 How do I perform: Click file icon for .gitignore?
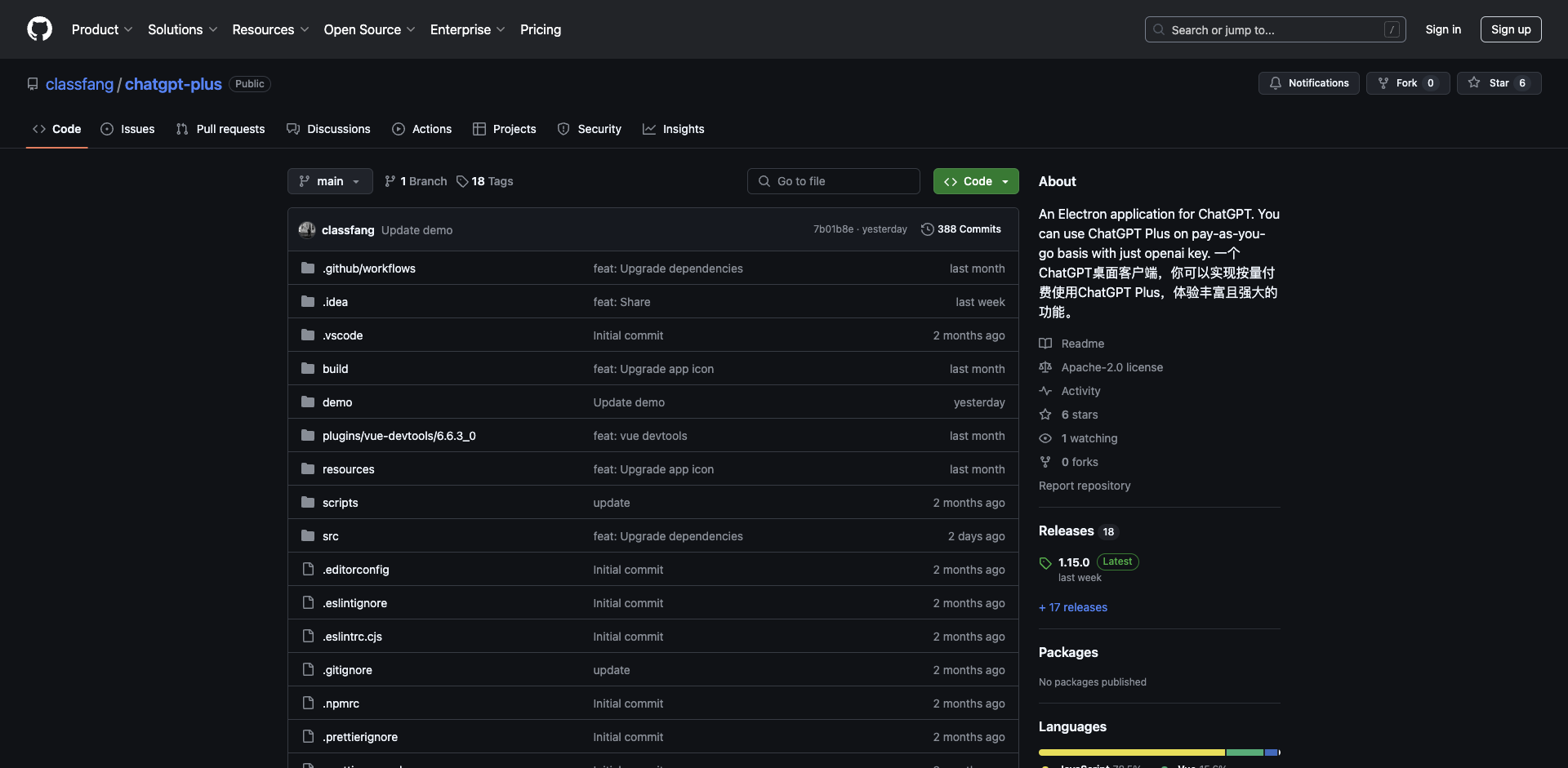pos(308,669)
